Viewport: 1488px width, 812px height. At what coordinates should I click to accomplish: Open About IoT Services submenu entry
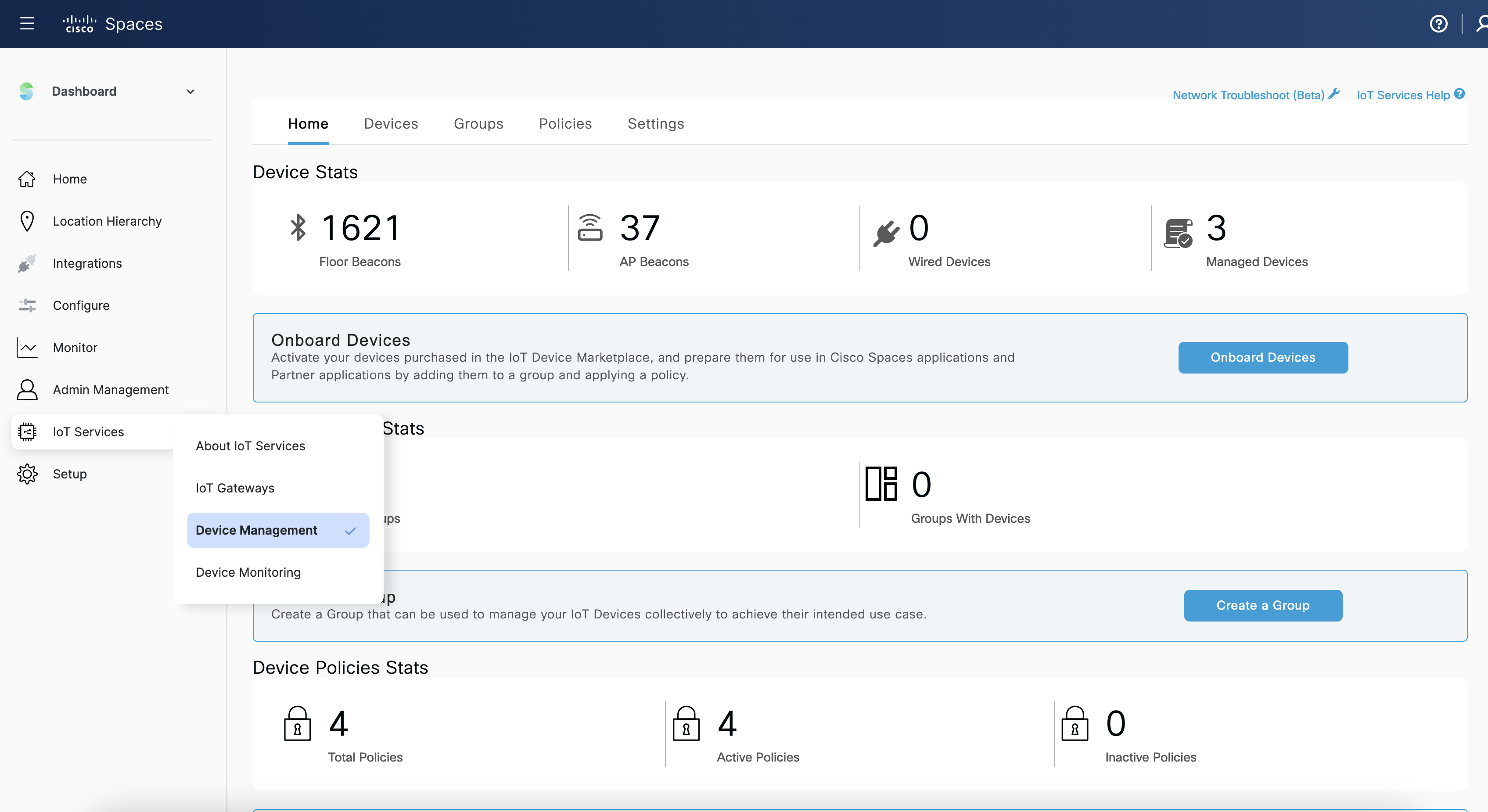click(250, 446)
